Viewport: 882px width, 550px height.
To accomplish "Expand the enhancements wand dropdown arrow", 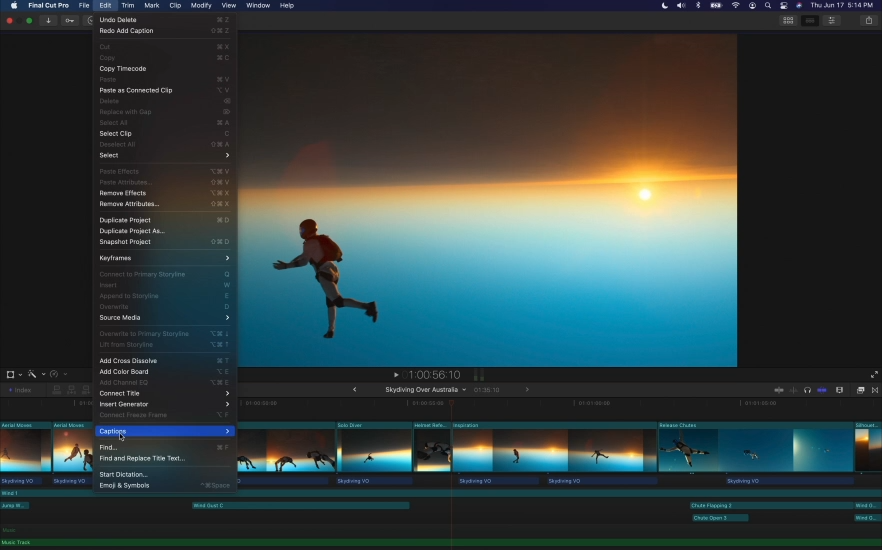I will point(43,375).
